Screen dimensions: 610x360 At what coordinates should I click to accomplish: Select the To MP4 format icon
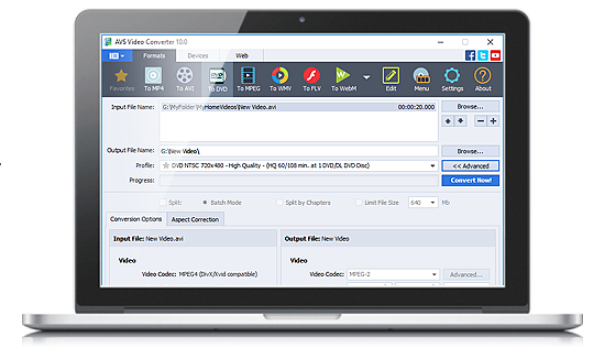coord(153,79)
